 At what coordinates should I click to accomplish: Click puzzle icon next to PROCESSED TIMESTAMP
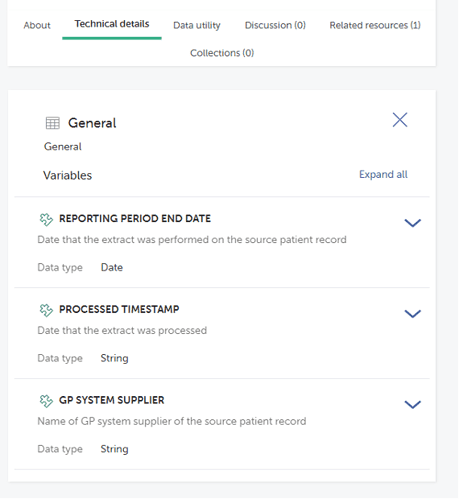pyautogui.click(x=46, y=310)
